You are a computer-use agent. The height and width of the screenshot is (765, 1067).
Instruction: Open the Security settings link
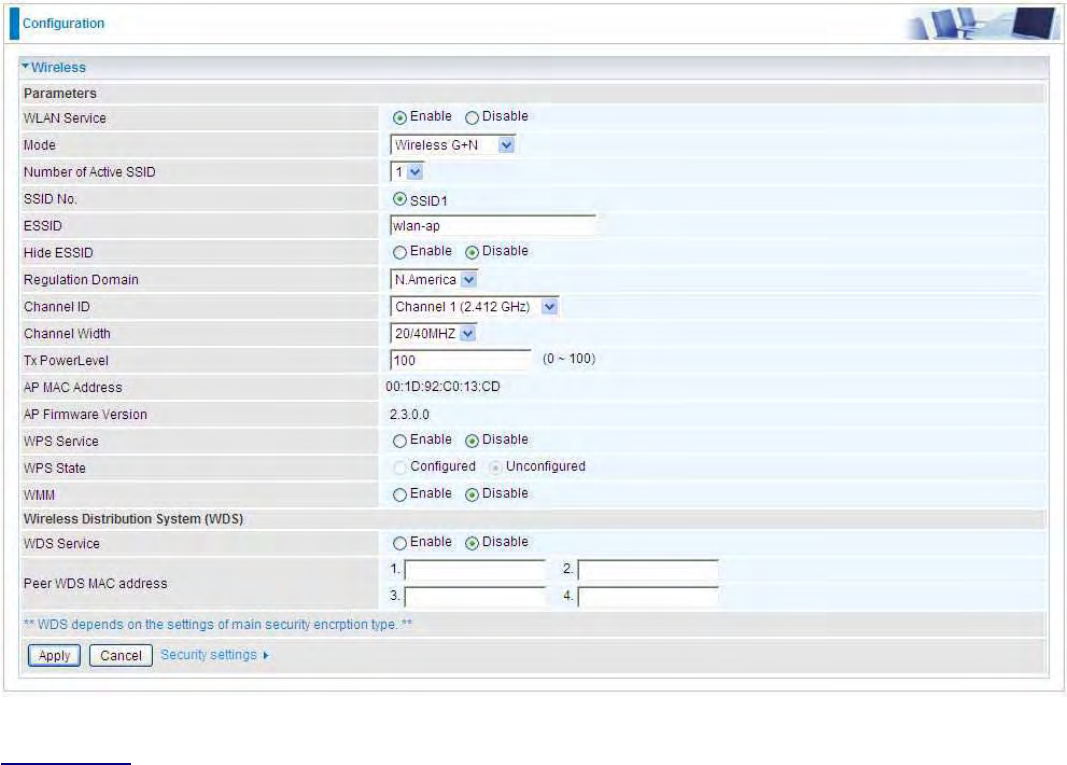point(214,655)
